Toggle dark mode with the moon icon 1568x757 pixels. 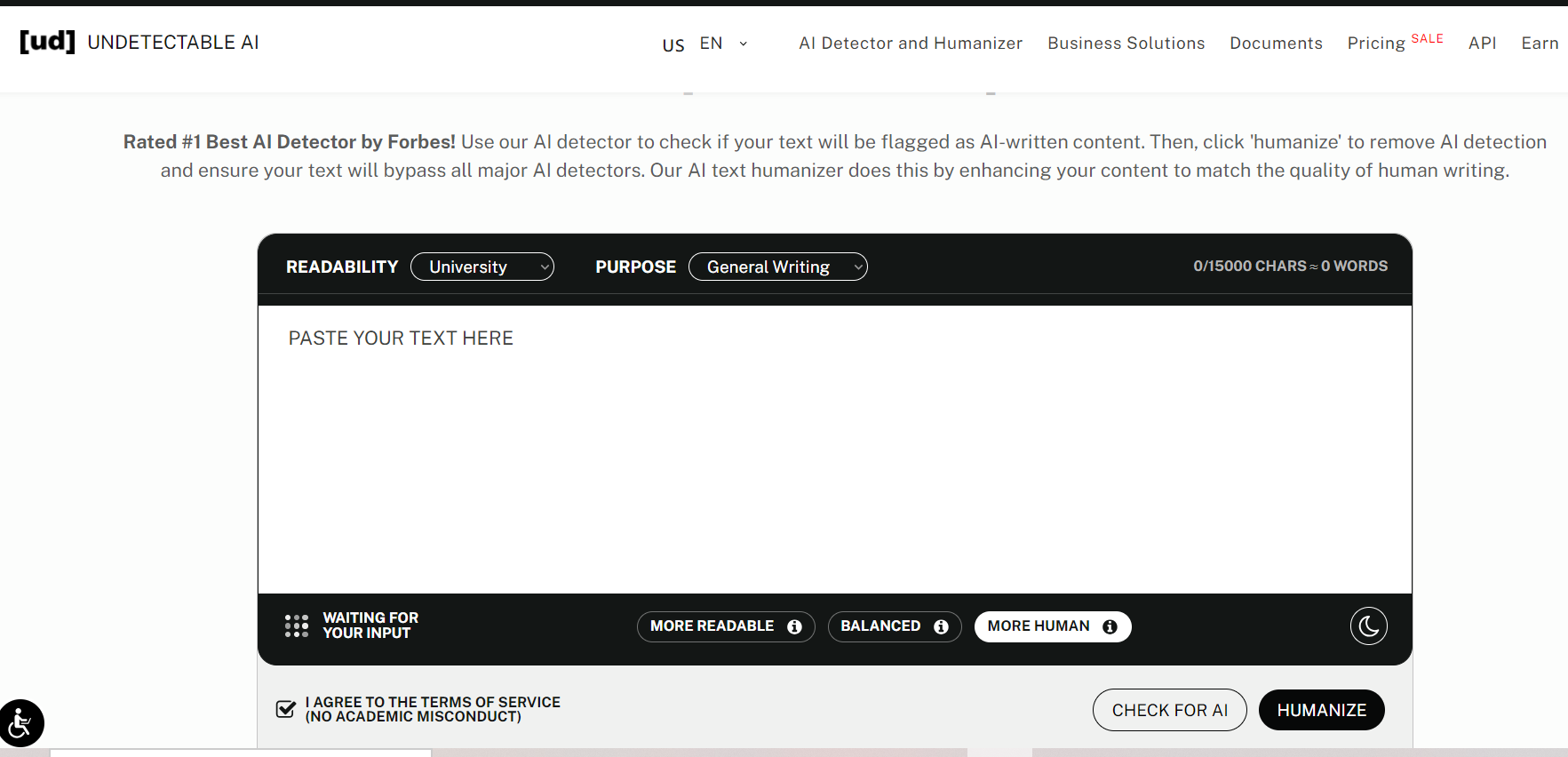point(1368,626)
